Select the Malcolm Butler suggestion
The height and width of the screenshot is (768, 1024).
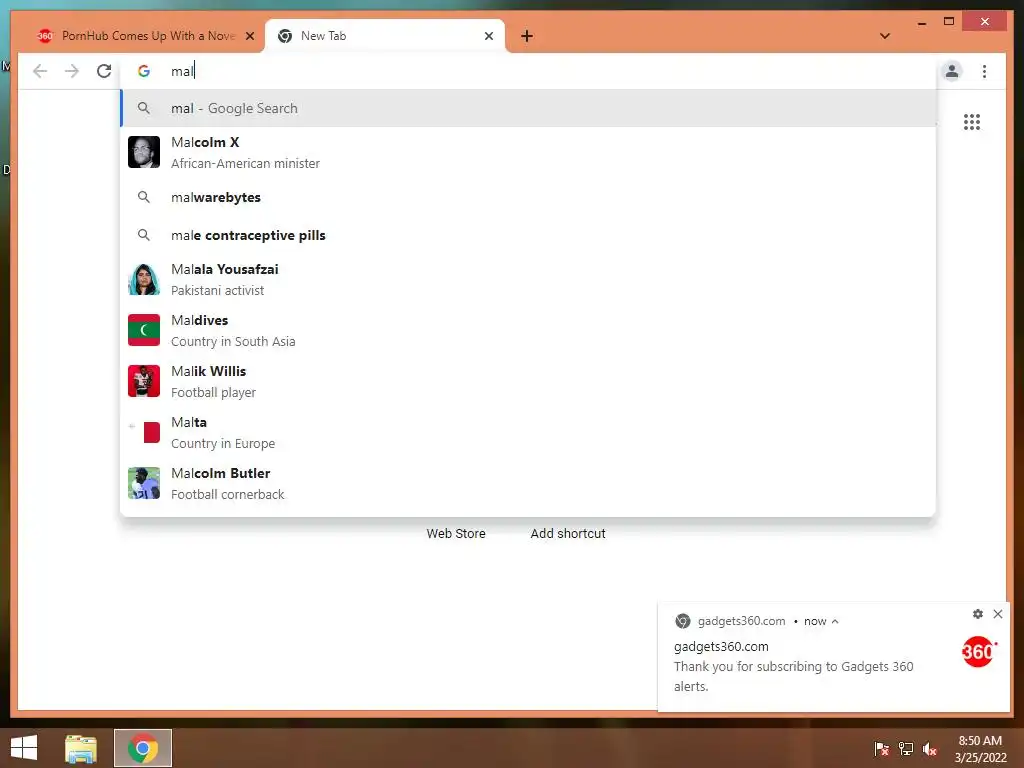(x=528, y=483)
